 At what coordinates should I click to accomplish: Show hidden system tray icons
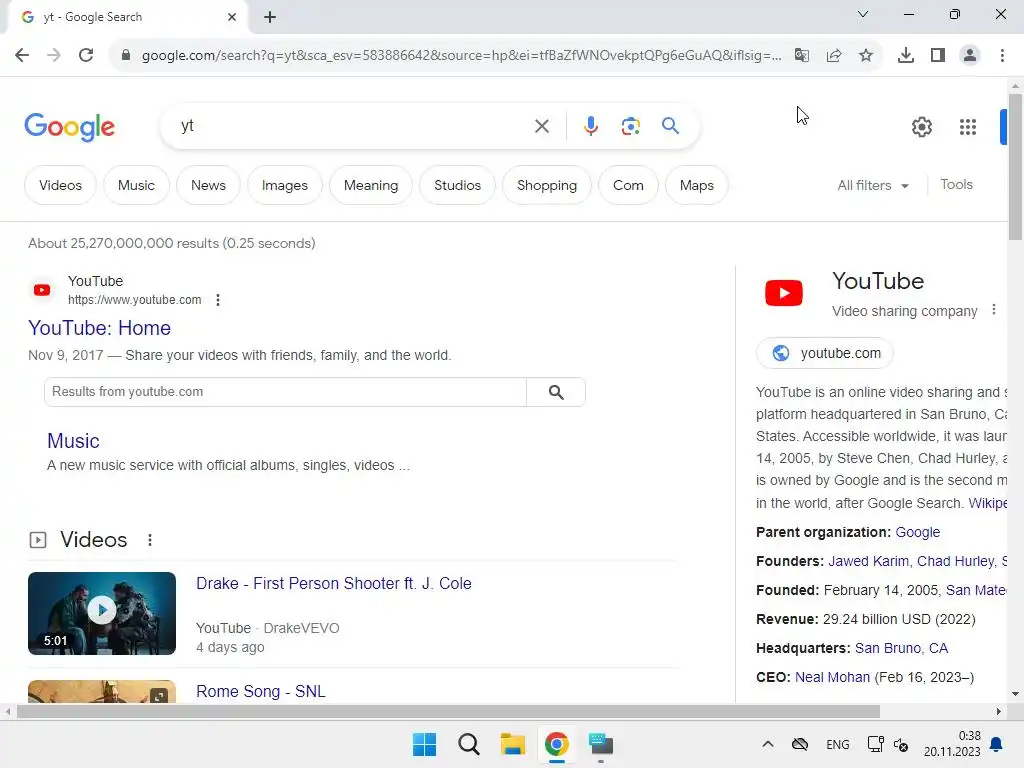[x=767, y=744]
